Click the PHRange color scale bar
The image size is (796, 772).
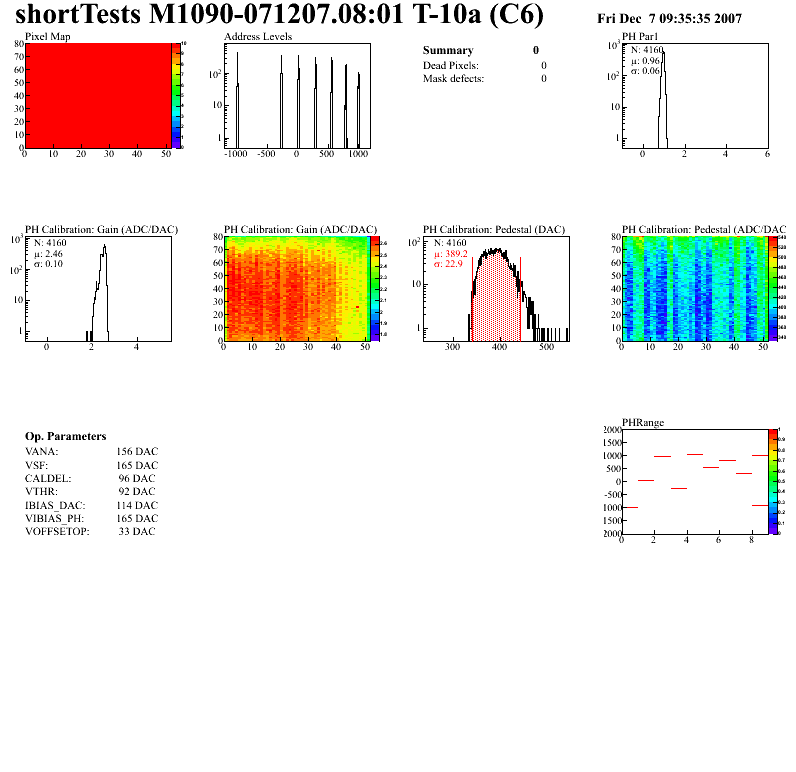click(775, 481)
